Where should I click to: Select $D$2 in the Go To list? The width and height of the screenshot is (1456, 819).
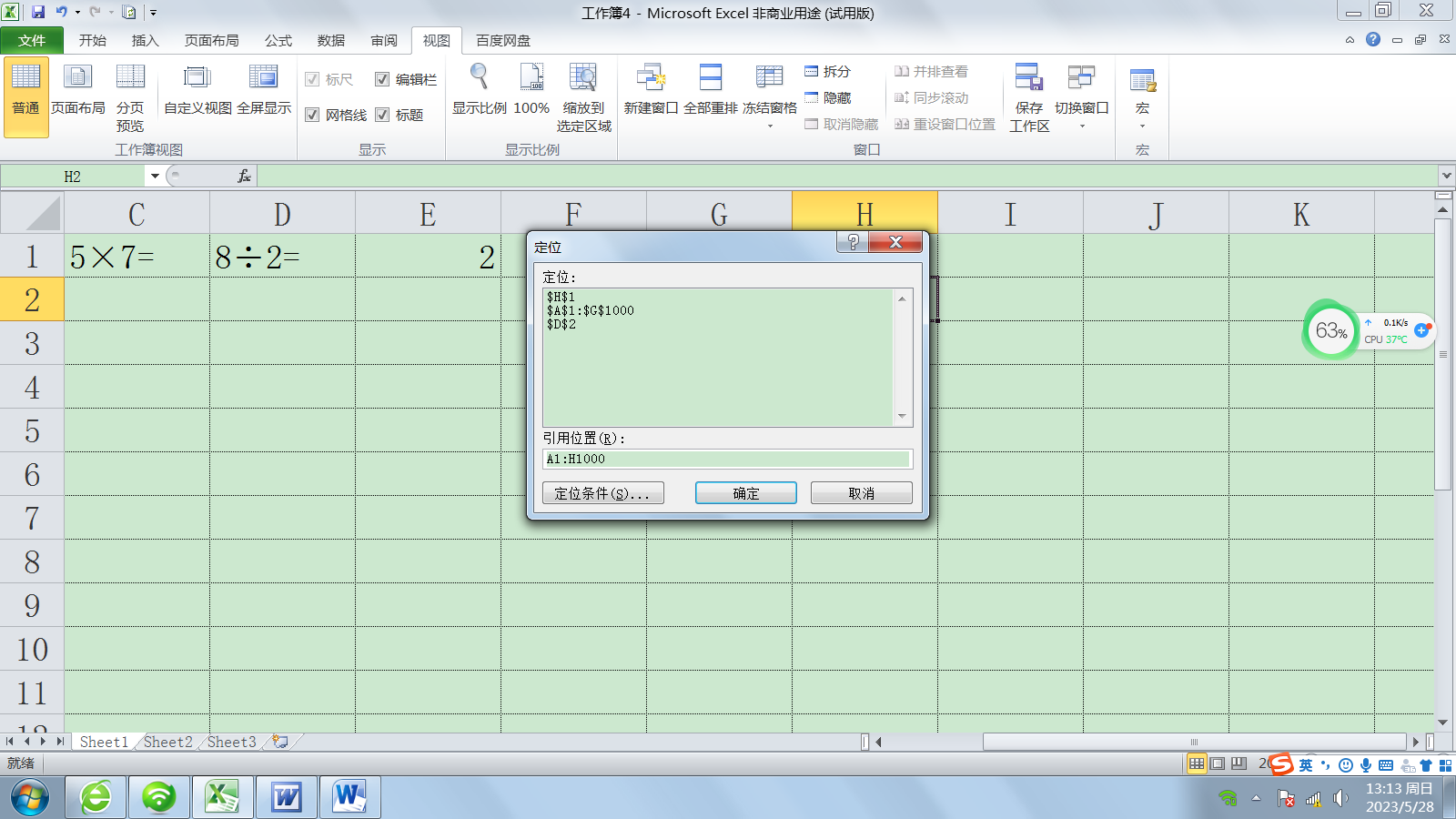point(561,324)
